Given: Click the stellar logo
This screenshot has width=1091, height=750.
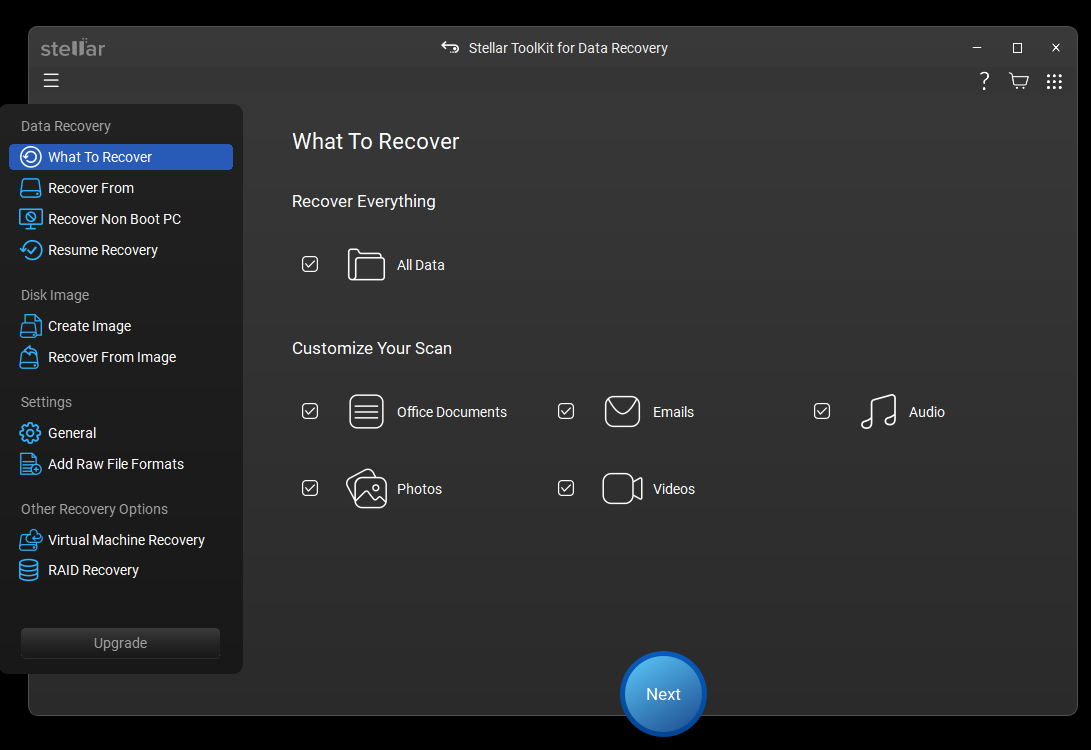Looking at the screenshot, I should 72,47.
